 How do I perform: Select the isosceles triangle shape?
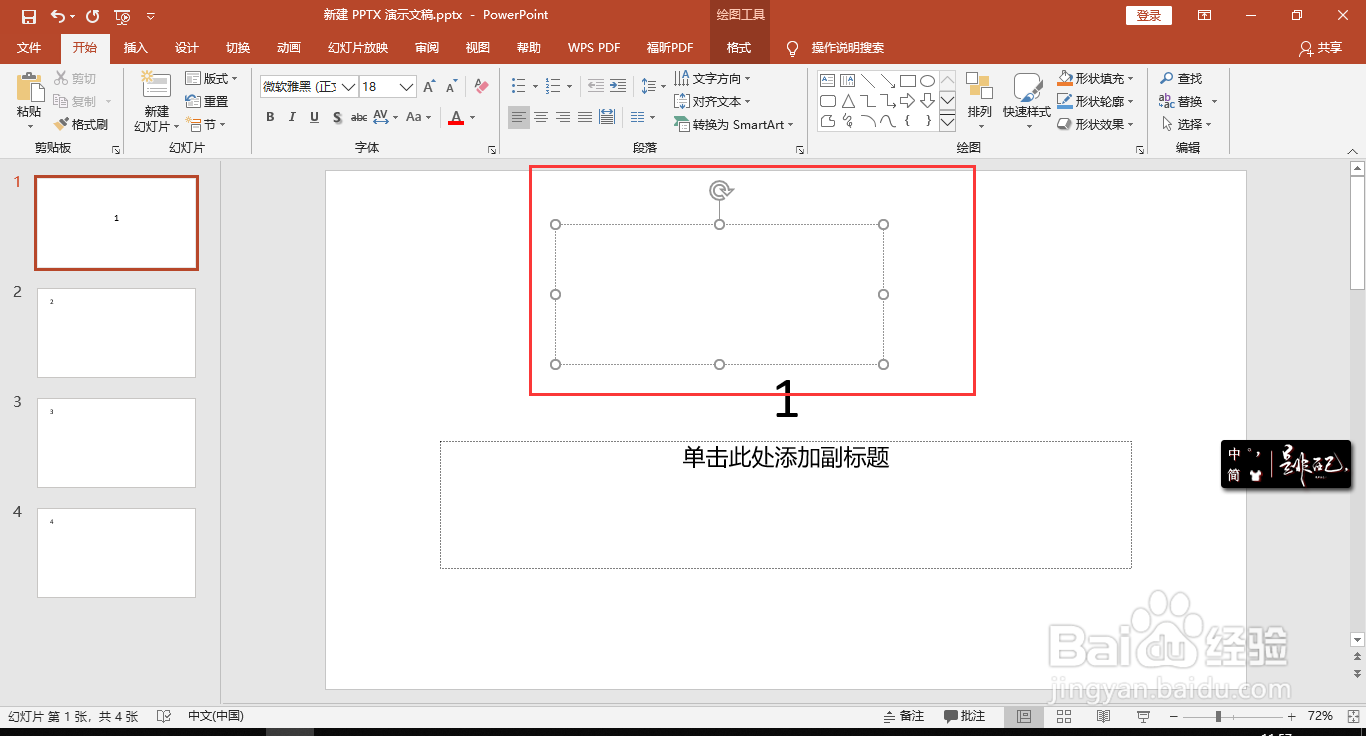847,101
